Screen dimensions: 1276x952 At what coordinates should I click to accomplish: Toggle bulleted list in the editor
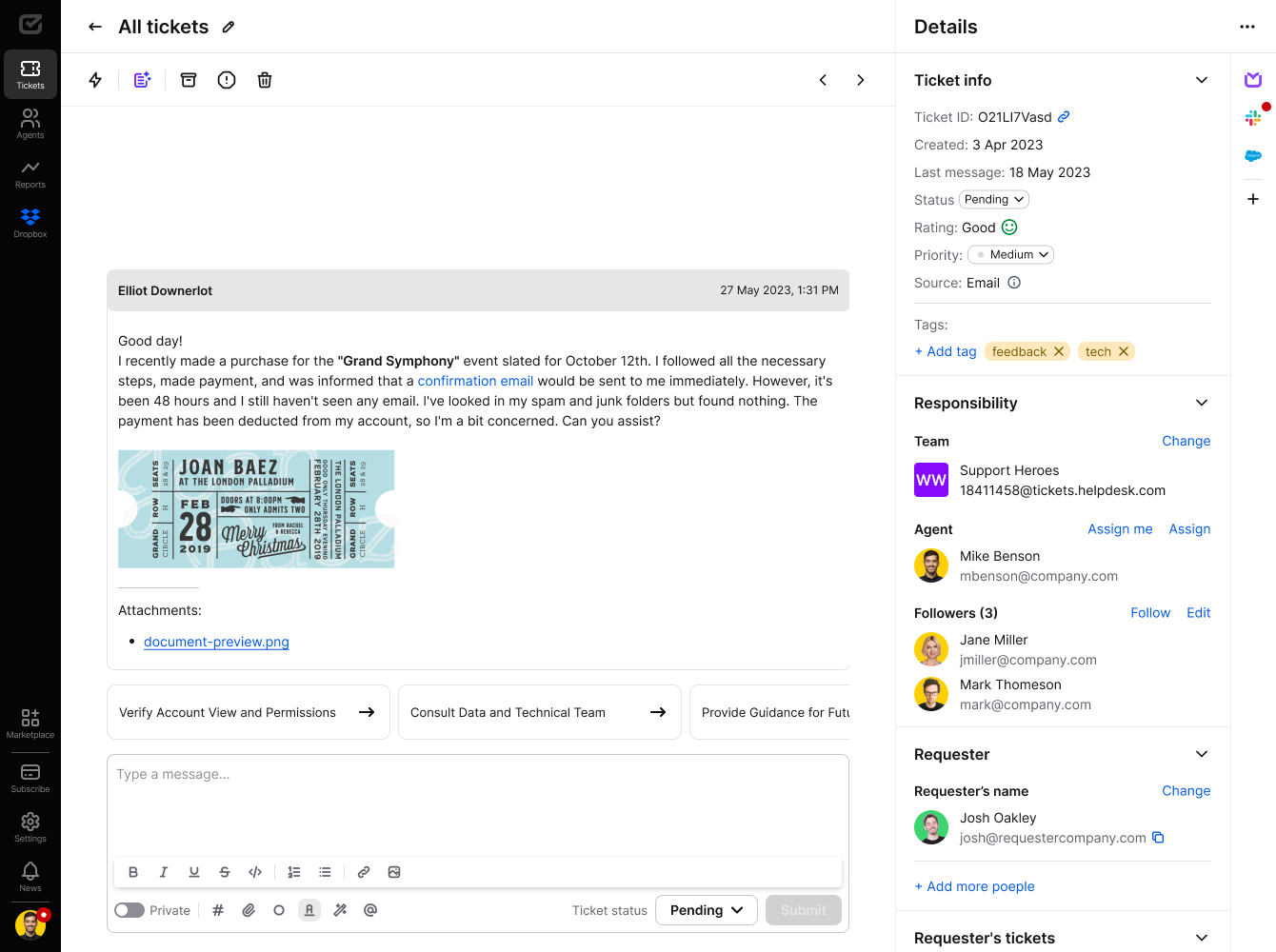(x=325, y=872)
